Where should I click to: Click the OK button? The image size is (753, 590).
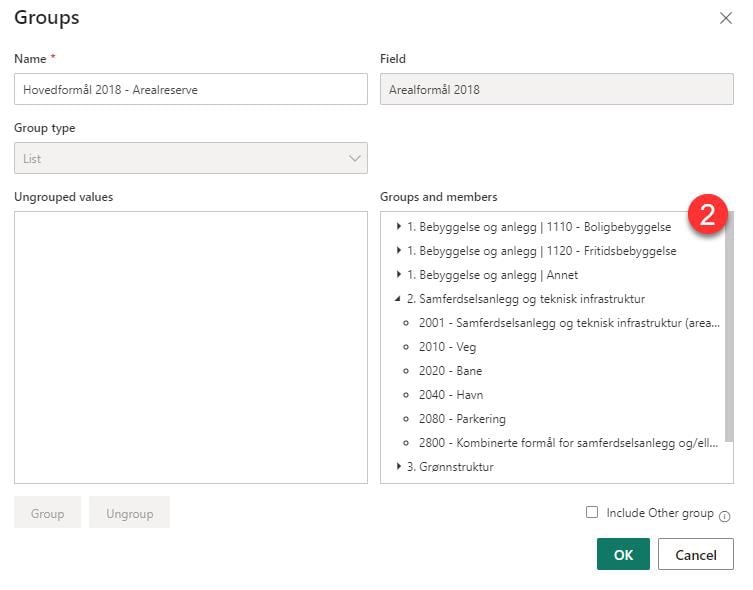(623, 555)
